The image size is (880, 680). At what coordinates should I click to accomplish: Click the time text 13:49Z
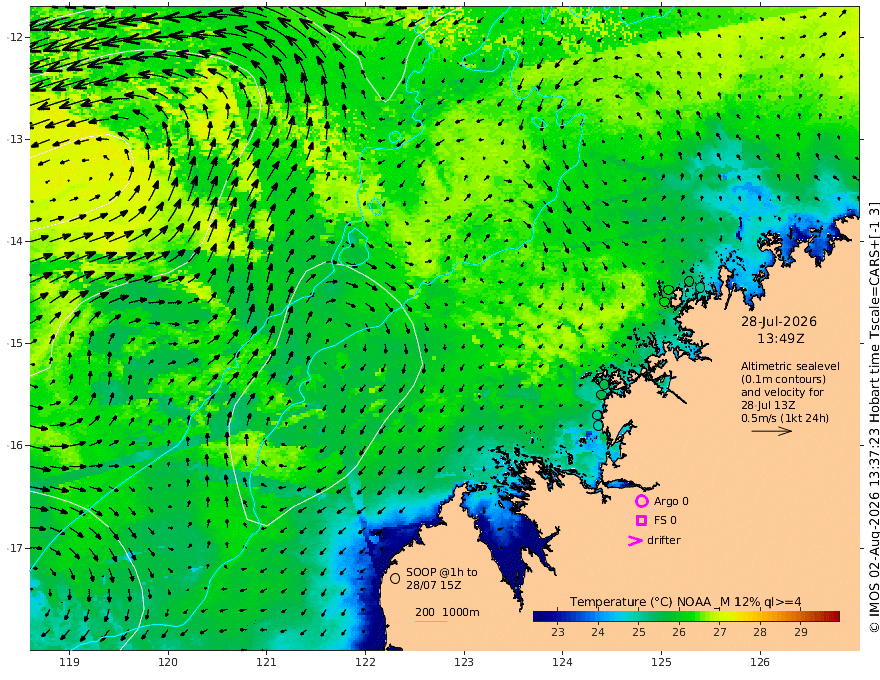click(781, 339)
